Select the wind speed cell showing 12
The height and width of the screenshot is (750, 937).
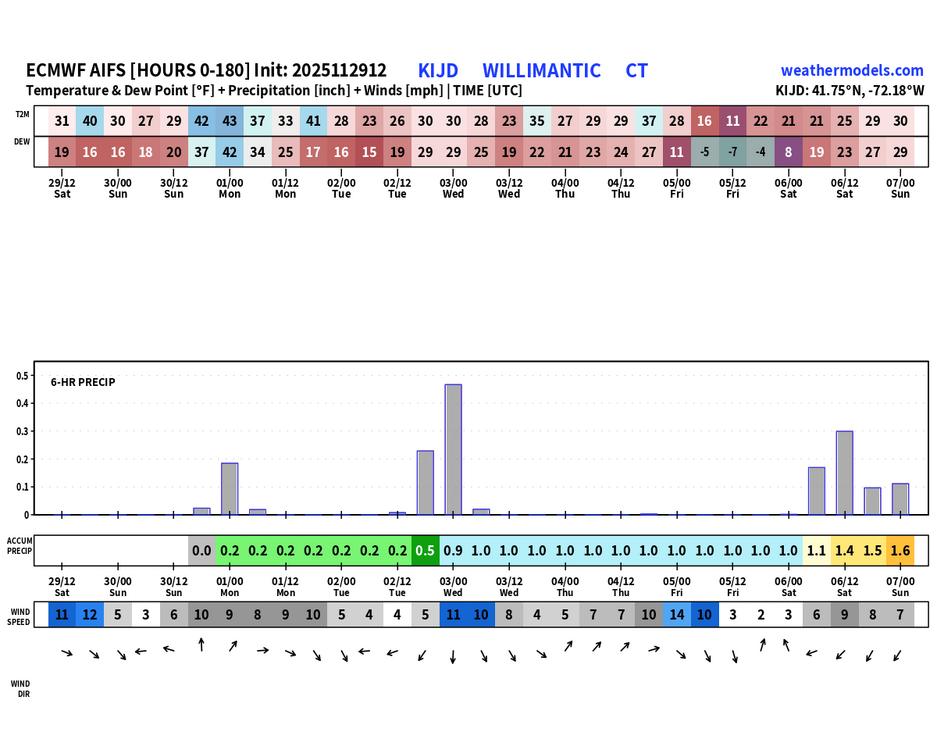(x=90, y=615)
